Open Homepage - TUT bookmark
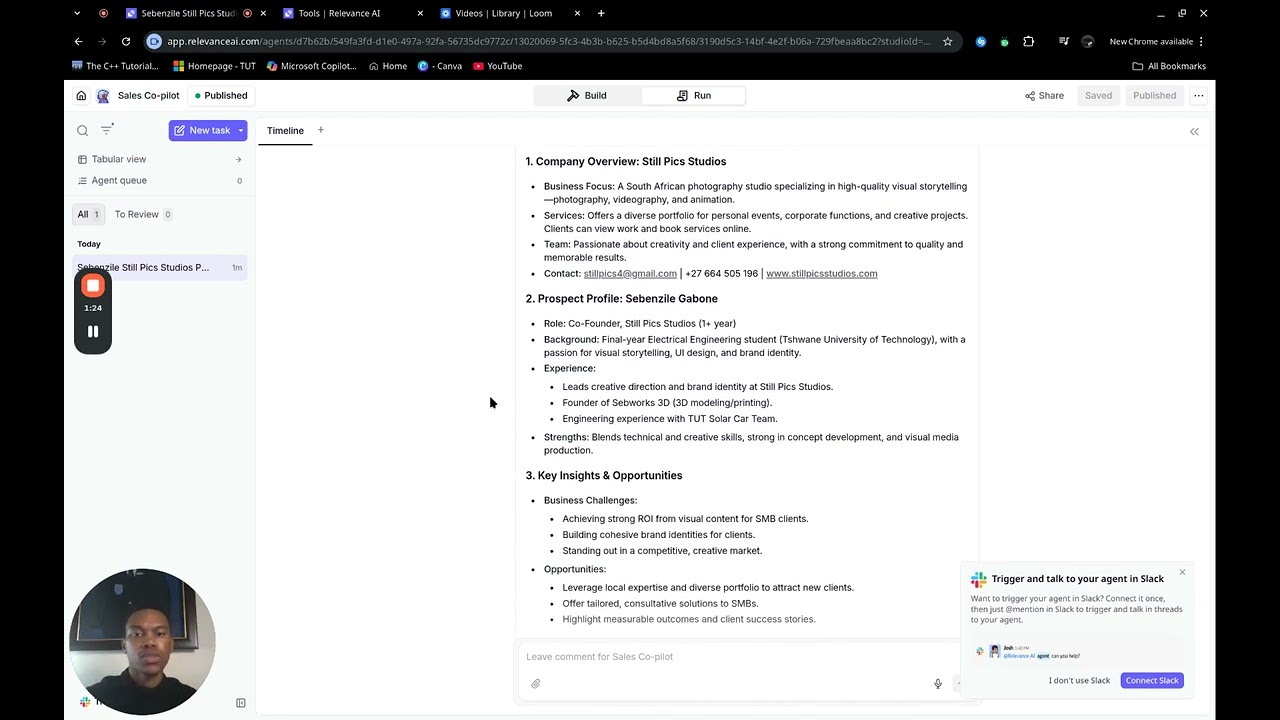 215,66
